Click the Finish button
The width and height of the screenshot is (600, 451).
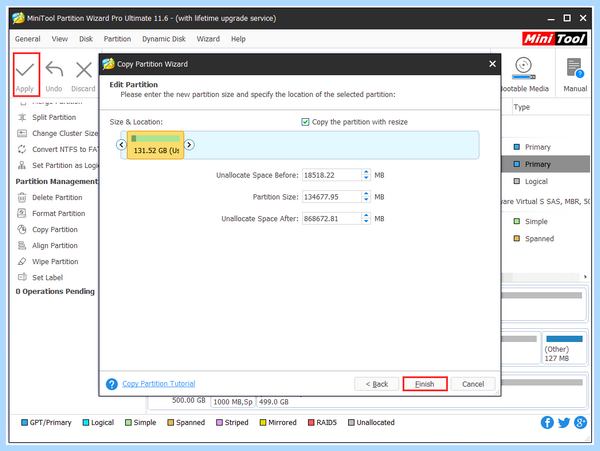[x=425, y=384]
